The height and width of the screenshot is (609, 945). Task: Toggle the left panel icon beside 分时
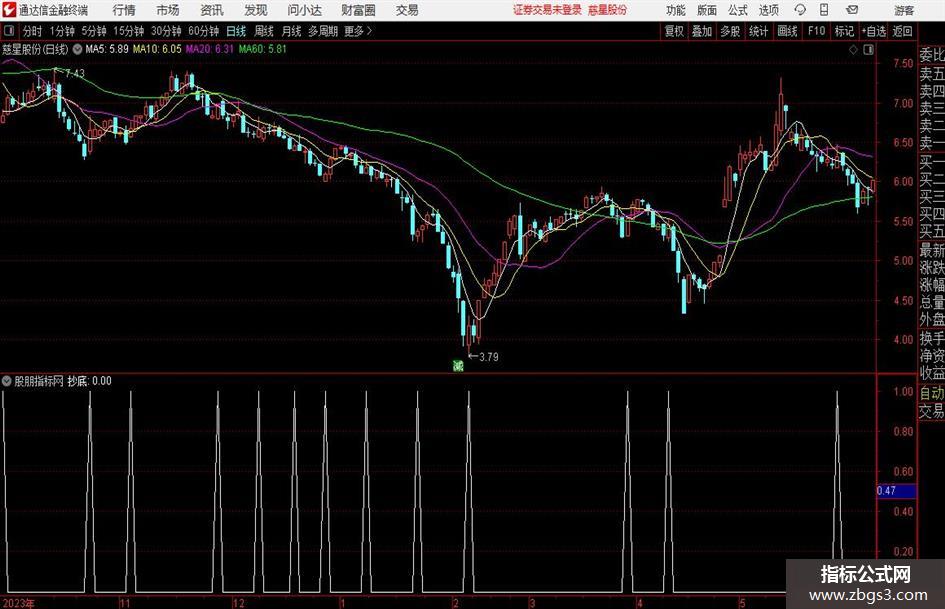click(9, 31)
